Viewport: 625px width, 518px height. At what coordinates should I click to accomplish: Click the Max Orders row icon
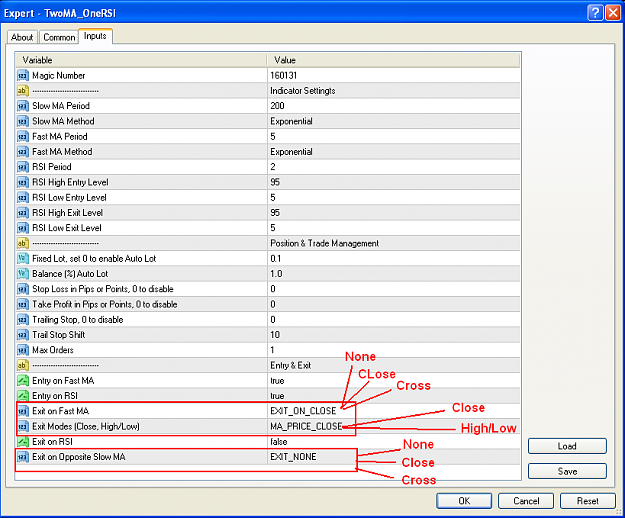[23, 350]
